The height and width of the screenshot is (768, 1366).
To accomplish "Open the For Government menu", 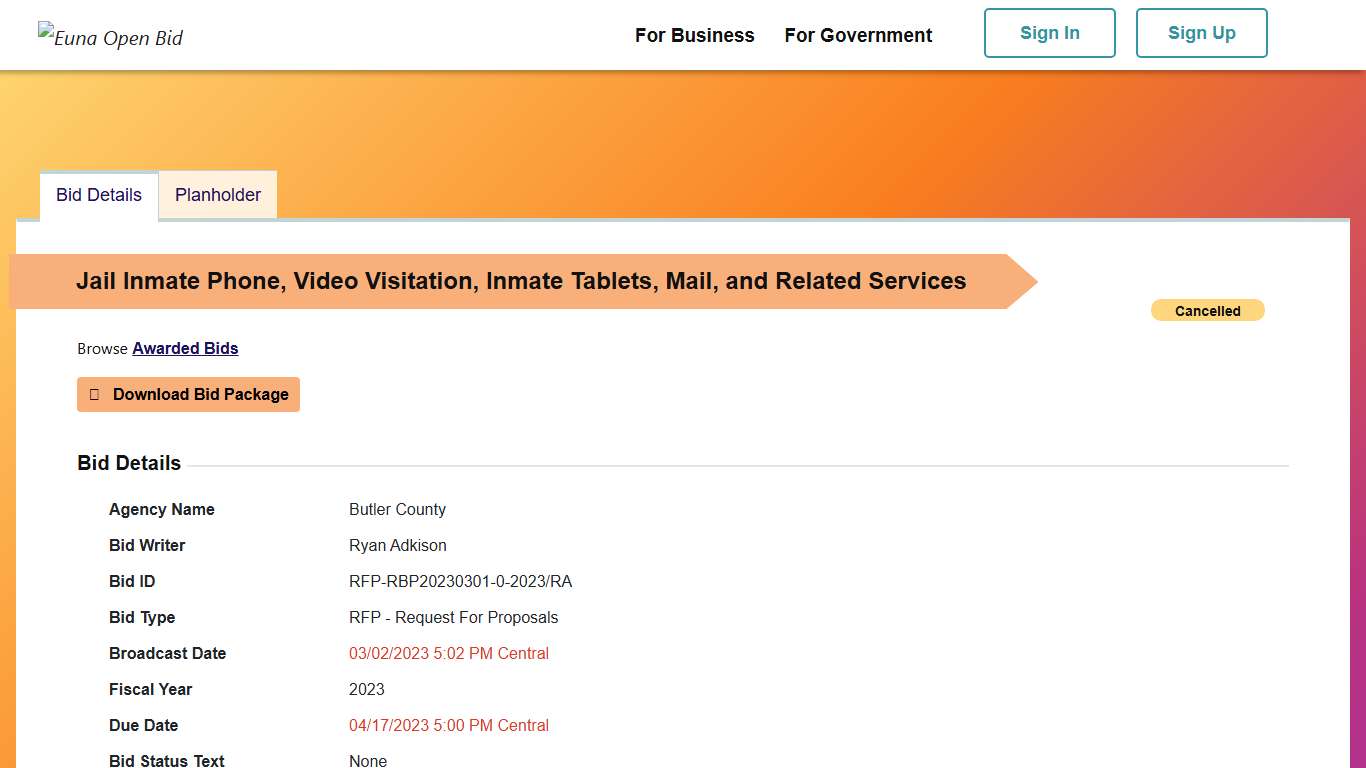I will tap(858, 35).
